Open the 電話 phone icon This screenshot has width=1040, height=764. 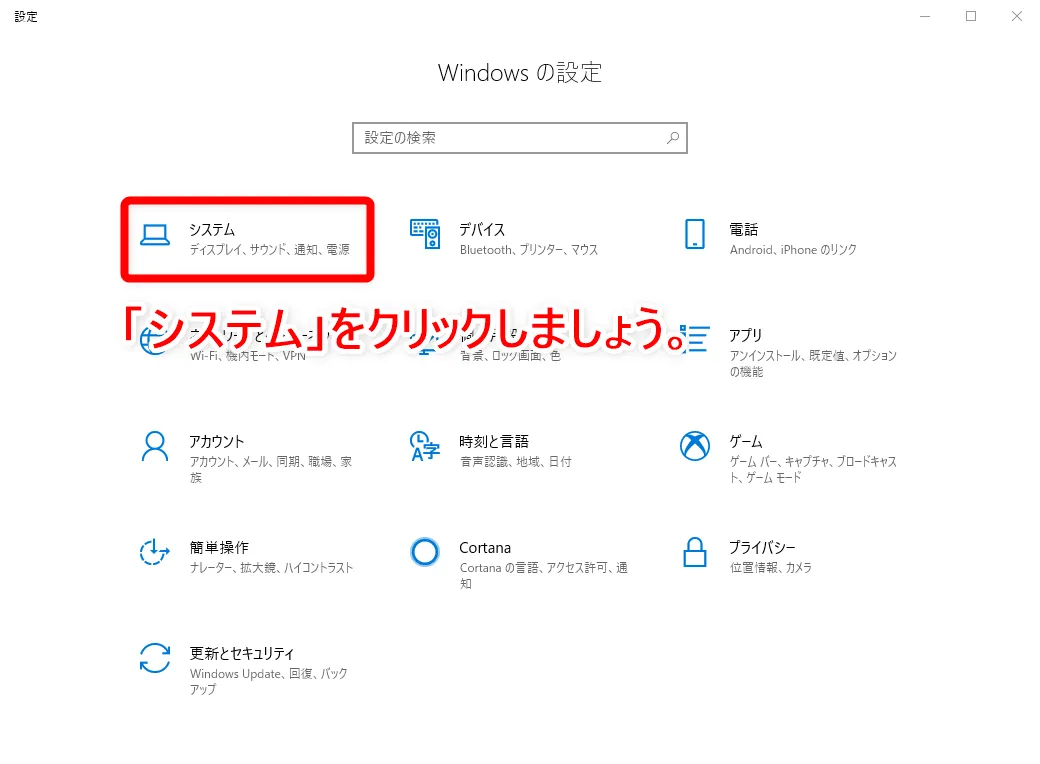point(694,234)
